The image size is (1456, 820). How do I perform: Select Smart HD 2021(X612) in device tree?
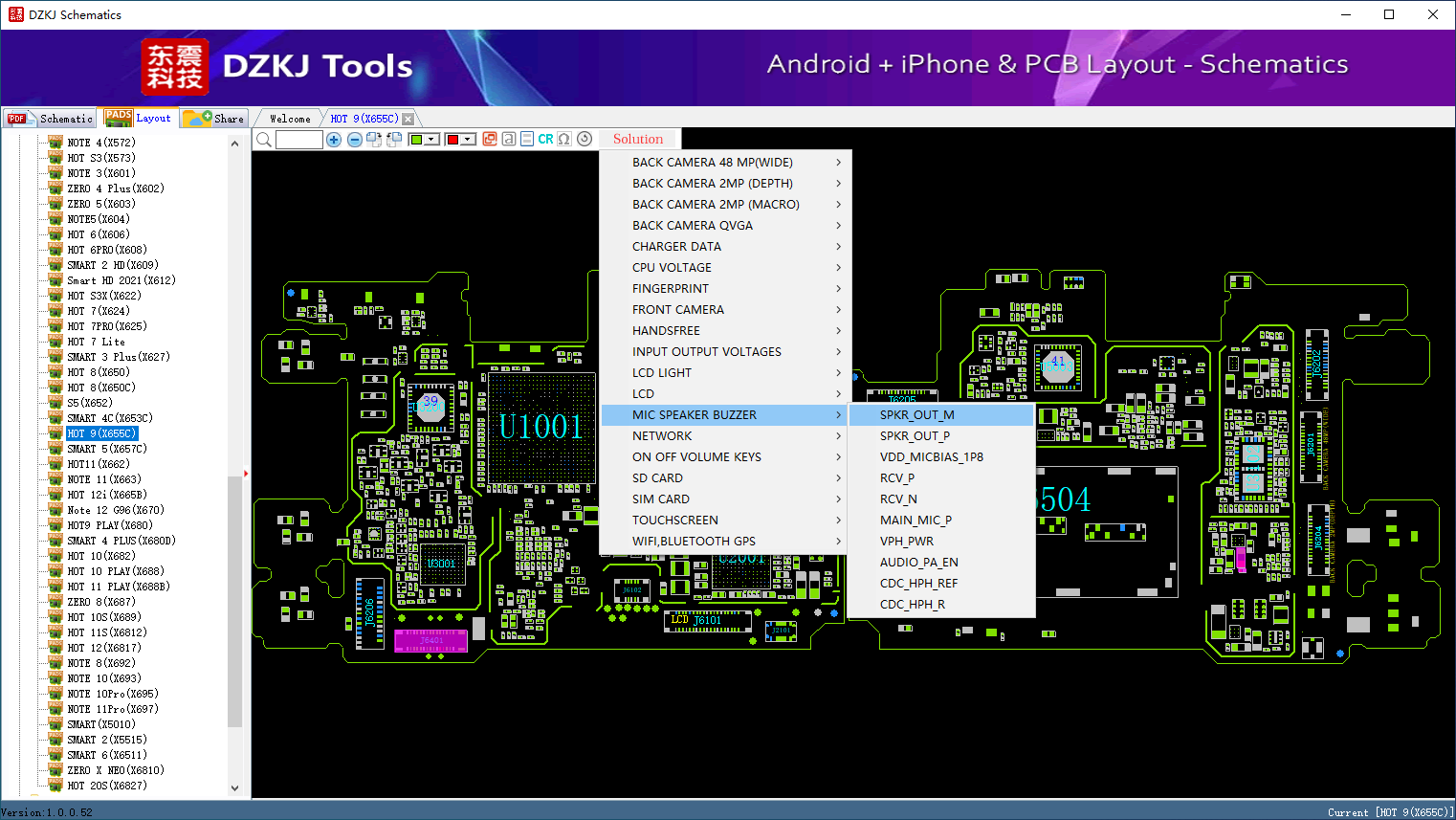(121, 280)
